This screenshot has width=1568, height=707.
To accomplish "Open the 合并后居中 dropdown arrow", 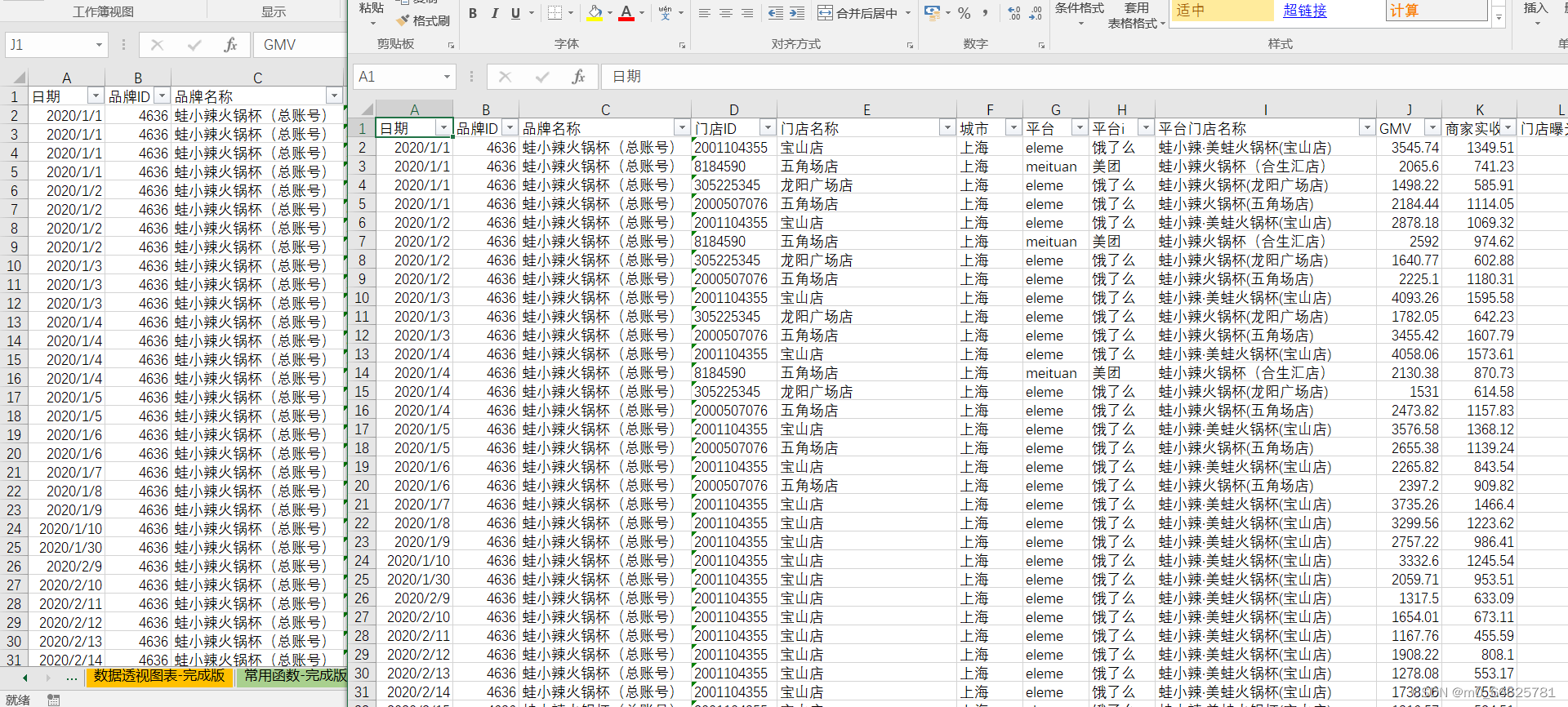I will (908, 13).
